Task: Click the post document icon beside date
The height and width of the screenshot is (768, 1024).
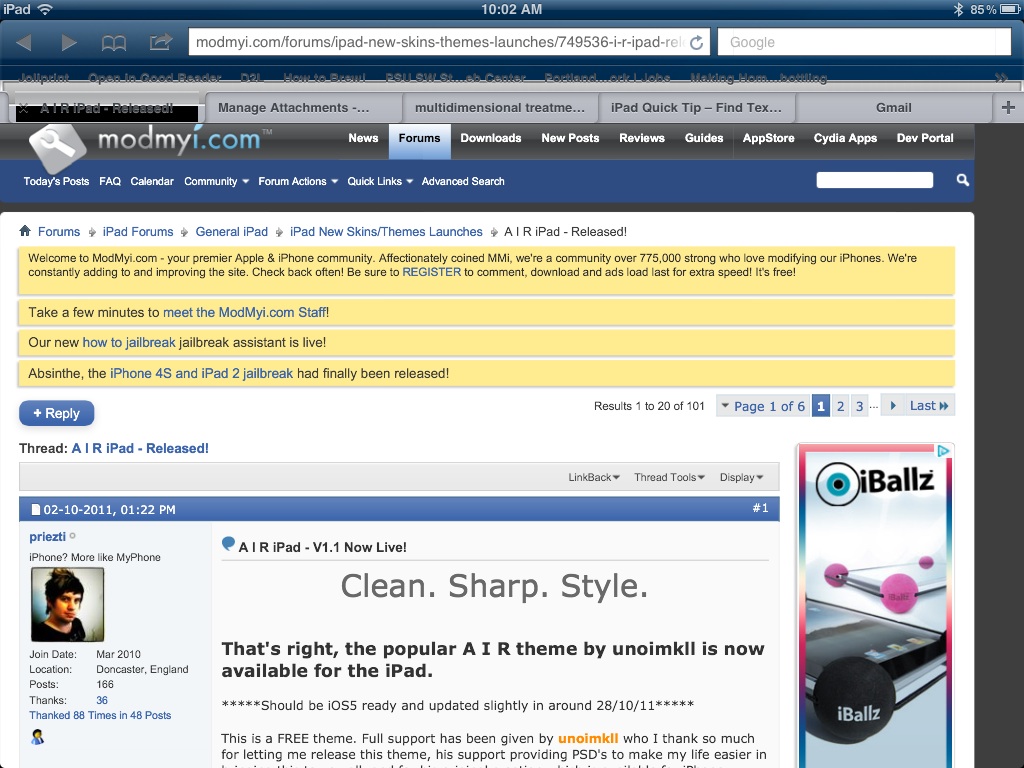Action: point(35,509)
